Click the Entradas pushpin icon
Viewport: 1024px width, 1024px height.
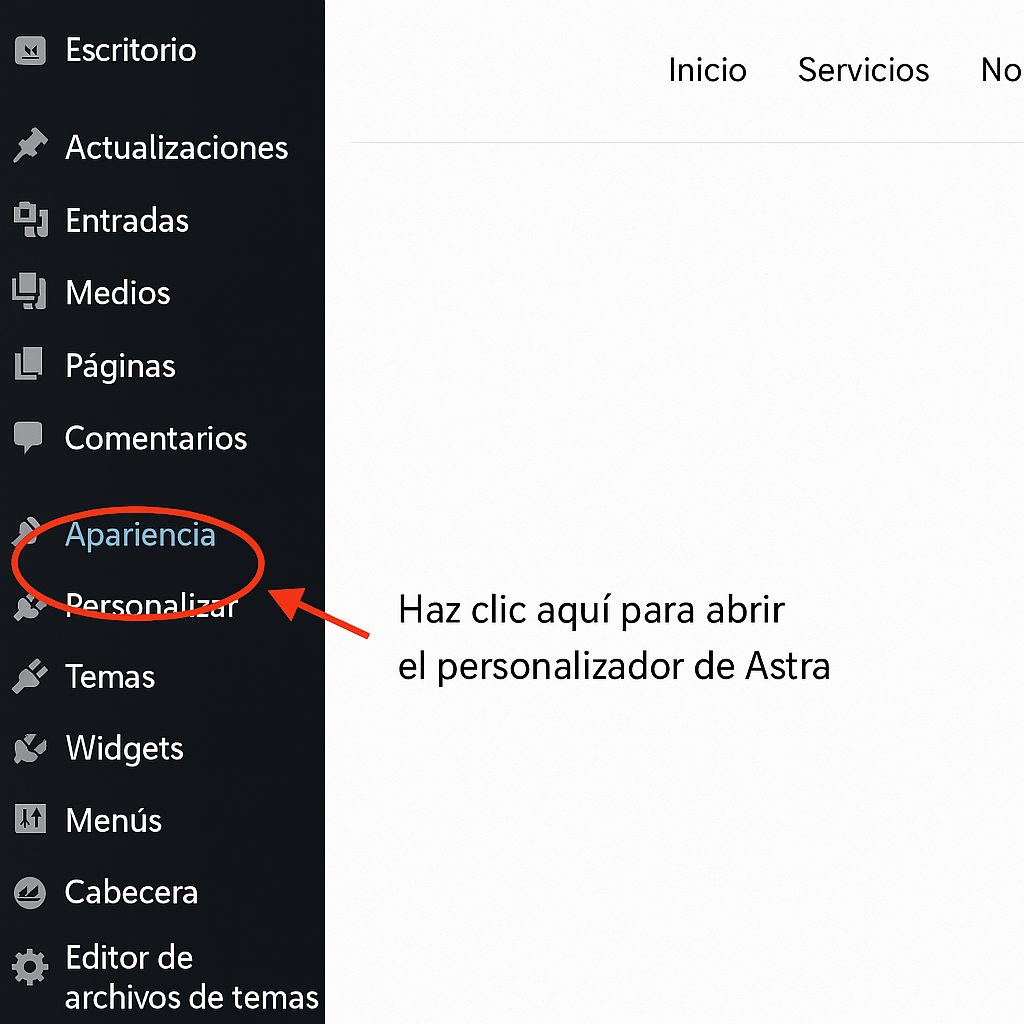click(x=30, y=220)
